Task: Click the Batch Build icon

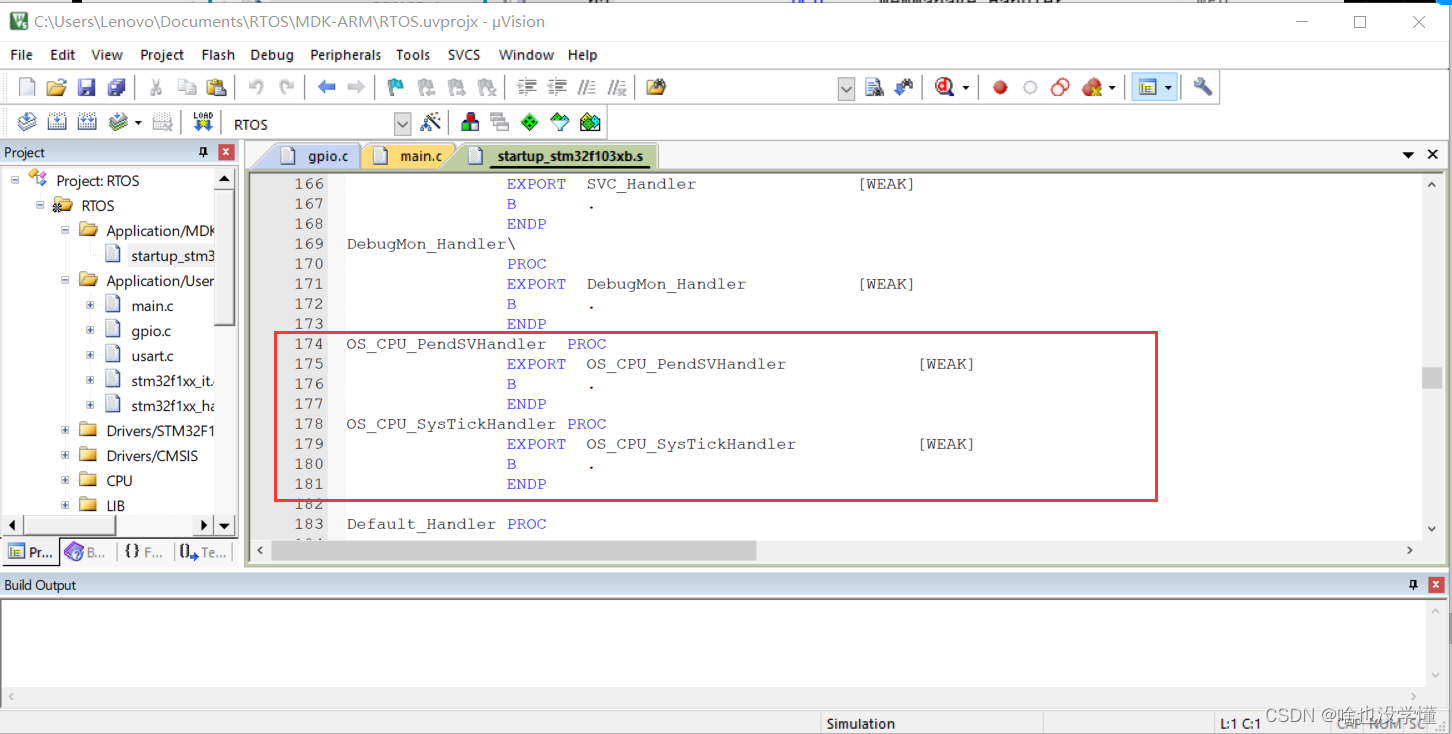Action: tap(118, 123)
